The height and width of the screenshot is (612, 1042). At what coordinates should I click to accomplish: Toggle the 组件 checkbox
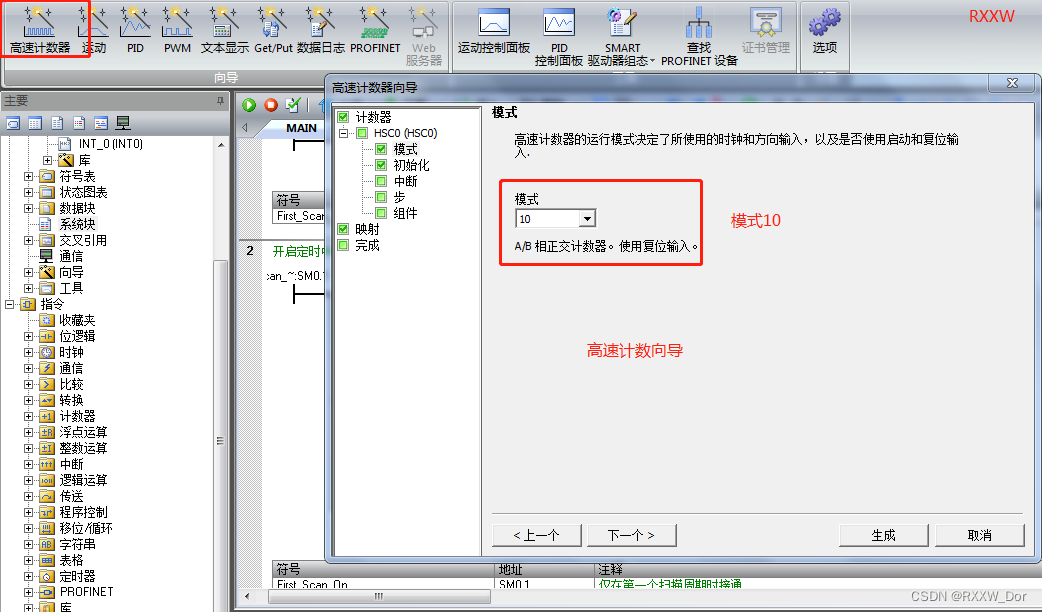[x=381, y=213]
